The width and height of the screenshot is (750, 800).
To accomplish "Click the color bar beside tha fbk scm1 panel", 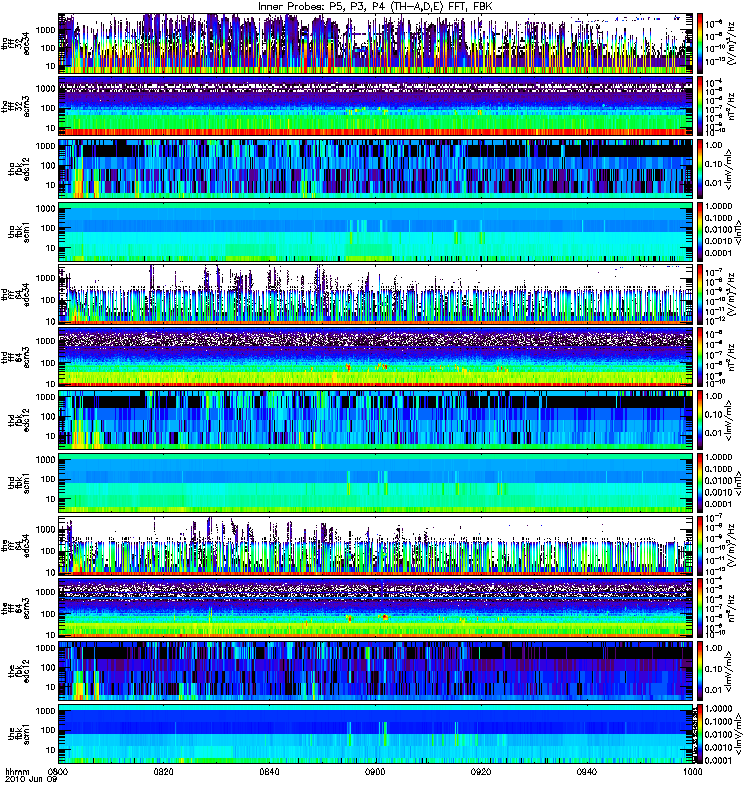I will pos(701,232).
